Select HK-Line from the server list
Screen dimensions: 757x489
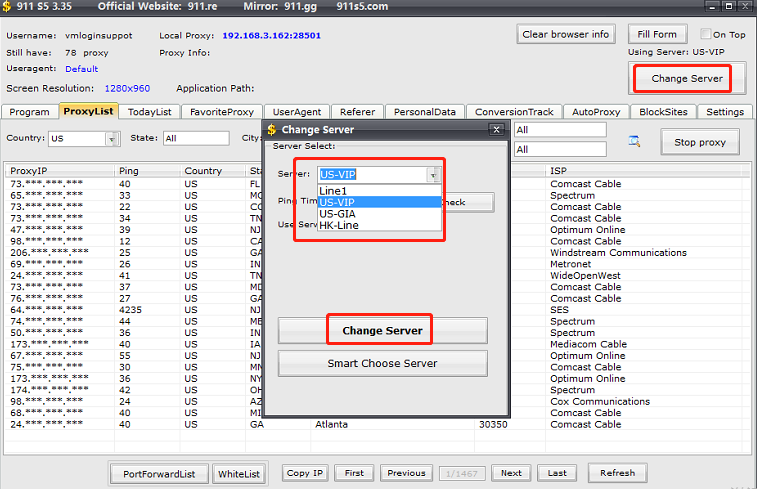340,225
